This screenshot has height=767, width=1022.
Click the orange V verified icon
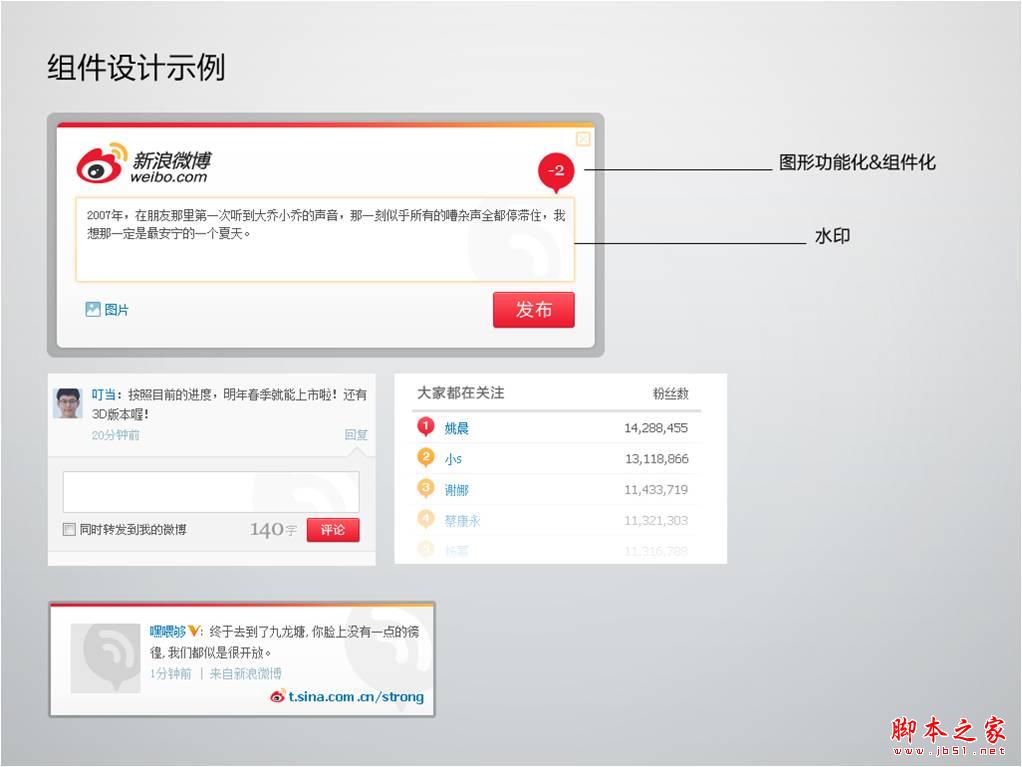(194, 632)
